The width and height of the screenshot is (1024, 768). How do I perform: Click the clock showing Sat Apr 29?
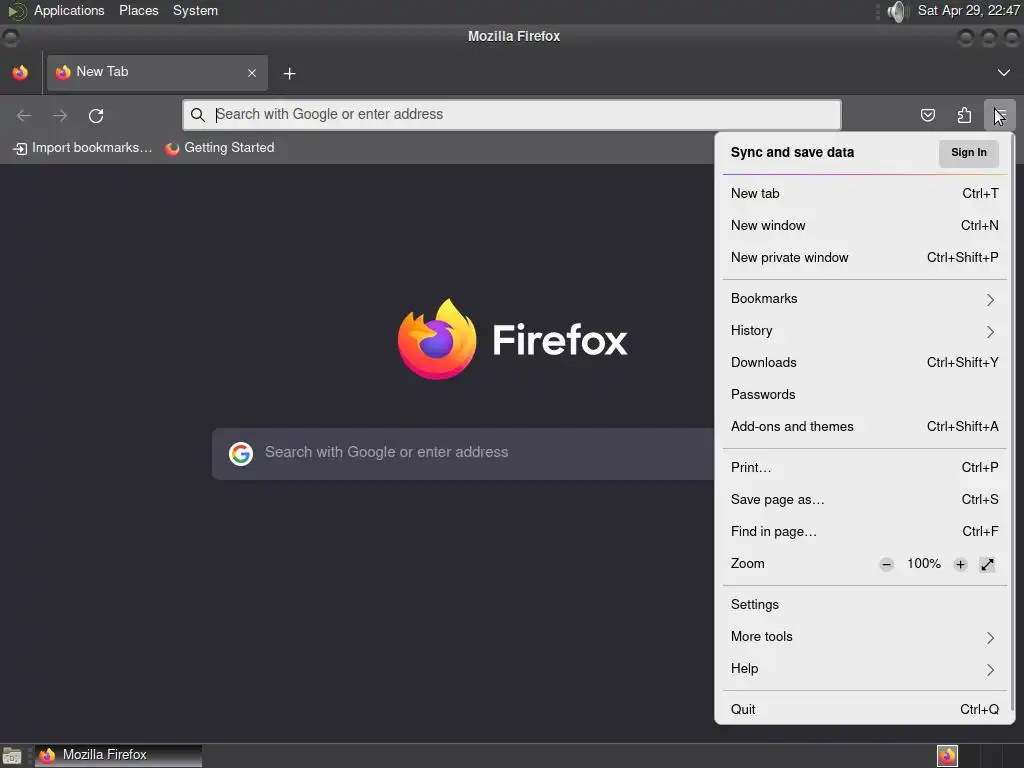click(968, 10)
